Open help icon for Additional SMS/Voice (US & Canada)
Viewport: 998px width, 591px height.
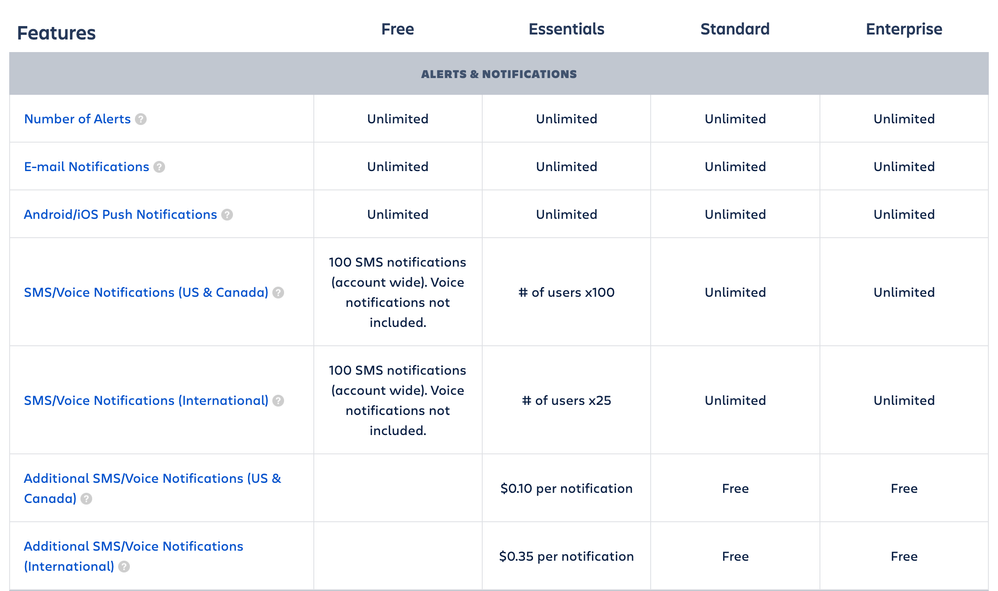coord(87,499)
